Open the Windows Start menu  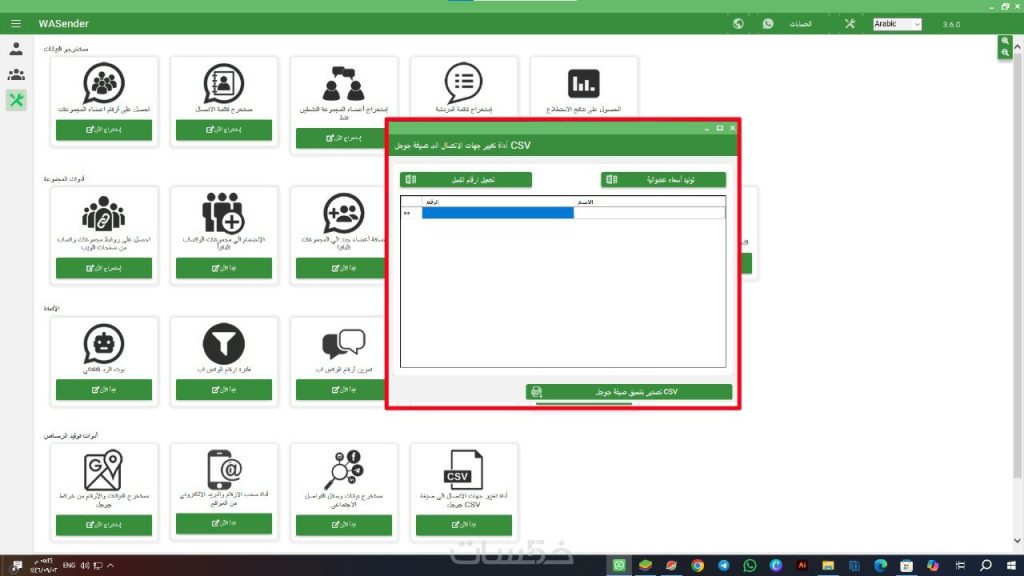click(1012, 566)
